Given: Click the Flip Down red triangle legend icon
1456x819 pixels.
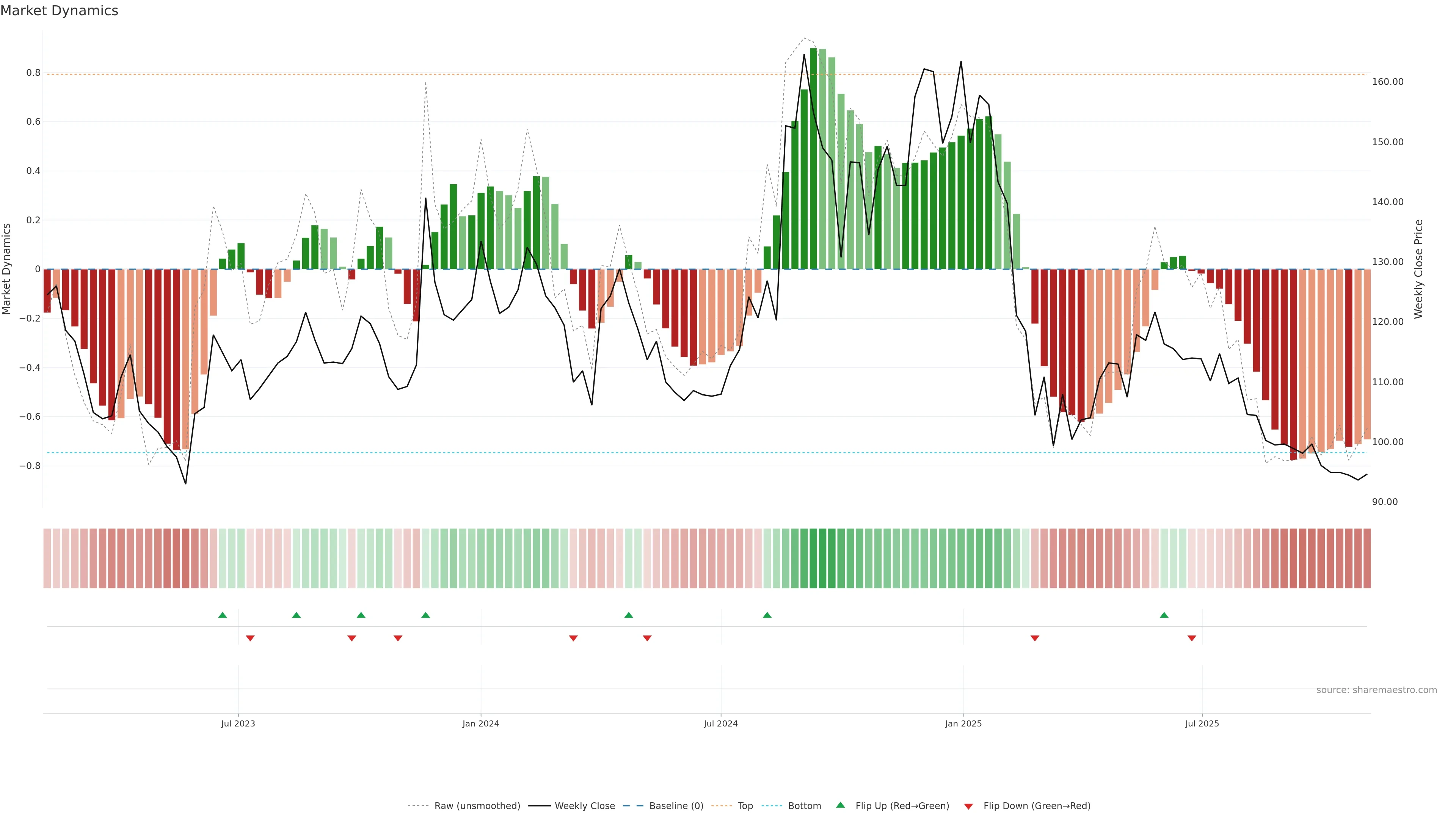Looking at the screenshot, I should tap(968, 806).
